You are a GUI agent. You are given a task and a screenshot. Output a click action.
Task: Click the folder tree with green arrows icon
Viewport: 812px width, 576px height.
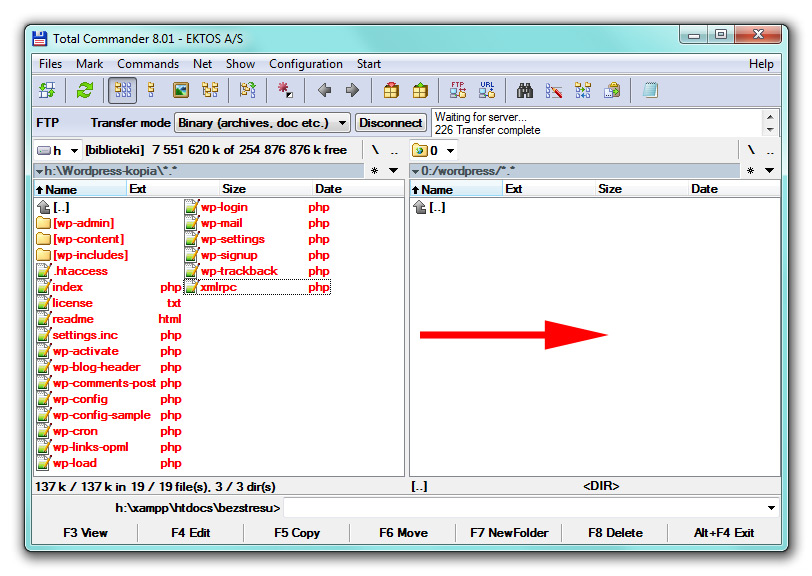click(248, 91)
